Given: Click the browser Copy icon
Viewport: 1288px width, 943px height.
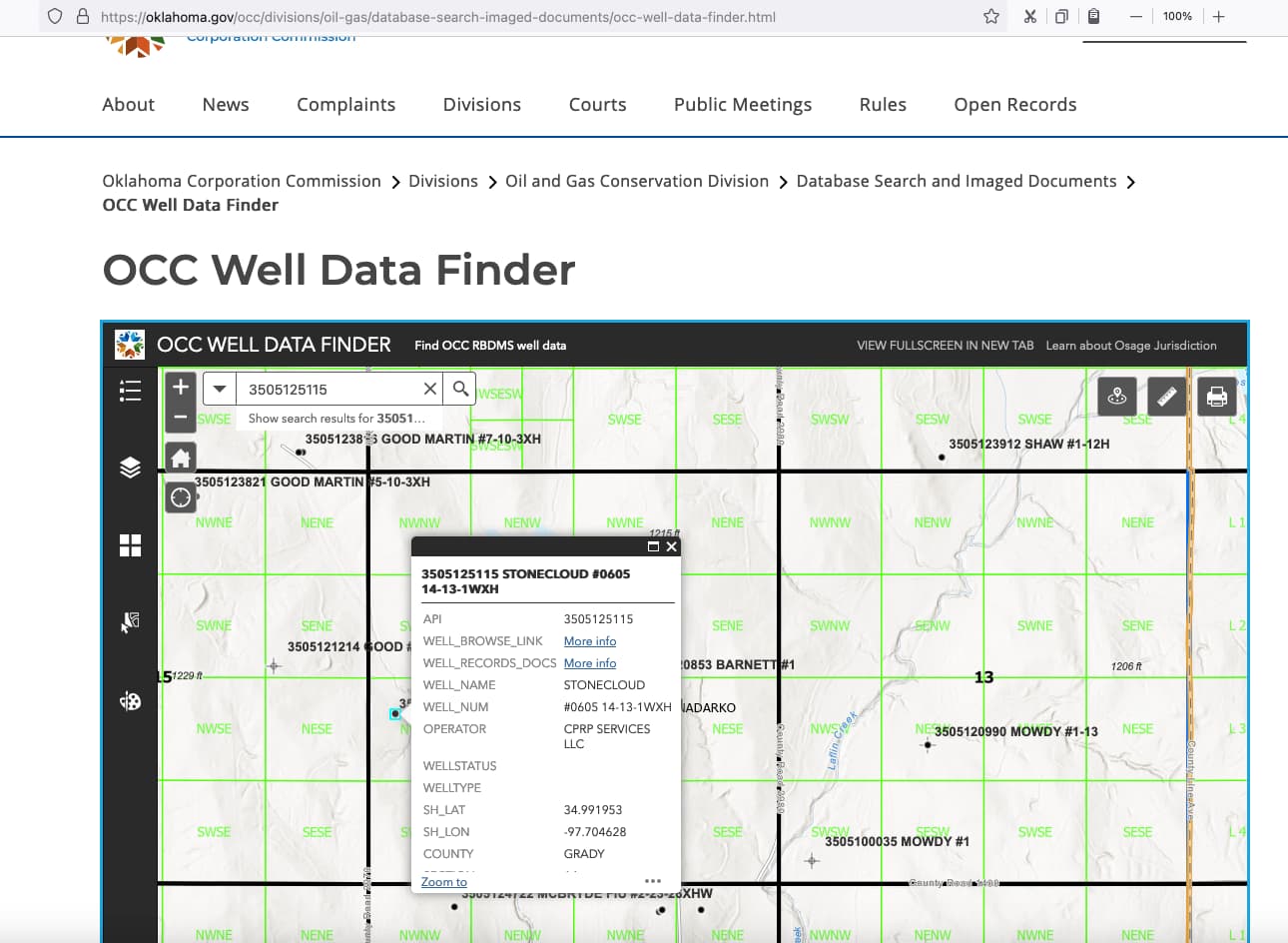Looking at the screenshot, I should pos(1061,16).
